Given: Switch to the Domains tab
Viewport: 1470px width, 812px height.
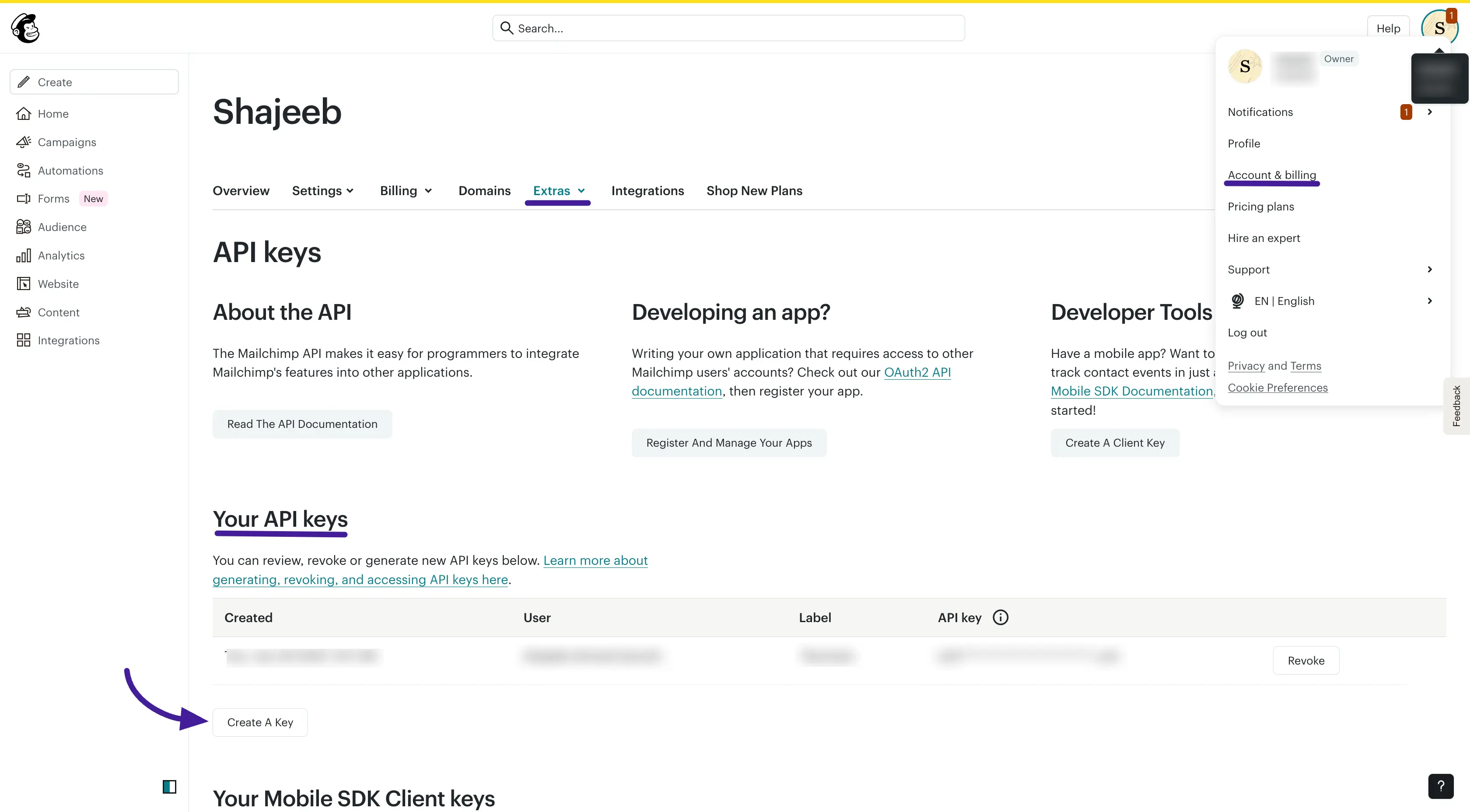Looking at the screenshot, I should pos(484,191).
